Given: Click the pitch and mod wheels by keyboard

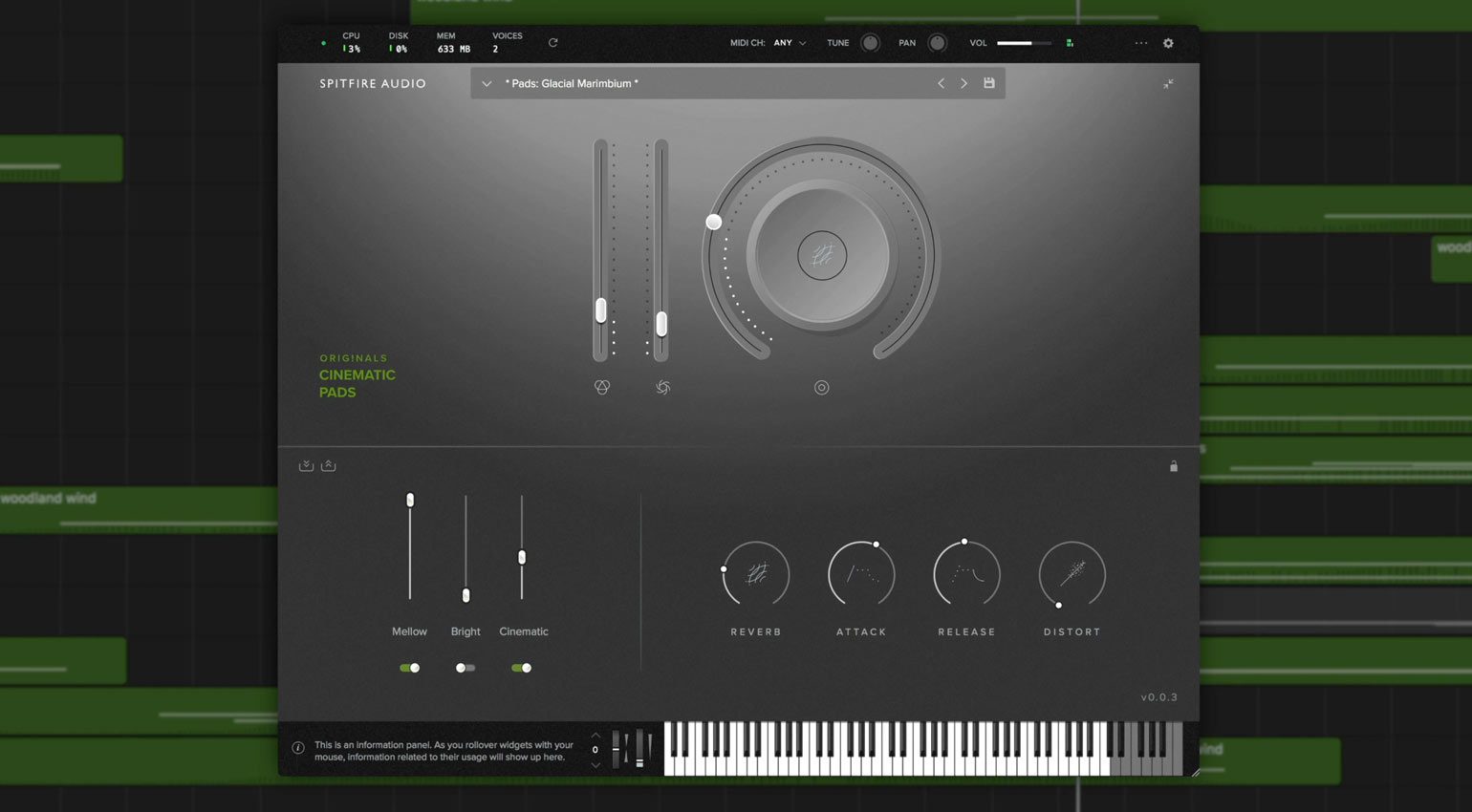Looking at the screenshot, I should click(632, 748).
